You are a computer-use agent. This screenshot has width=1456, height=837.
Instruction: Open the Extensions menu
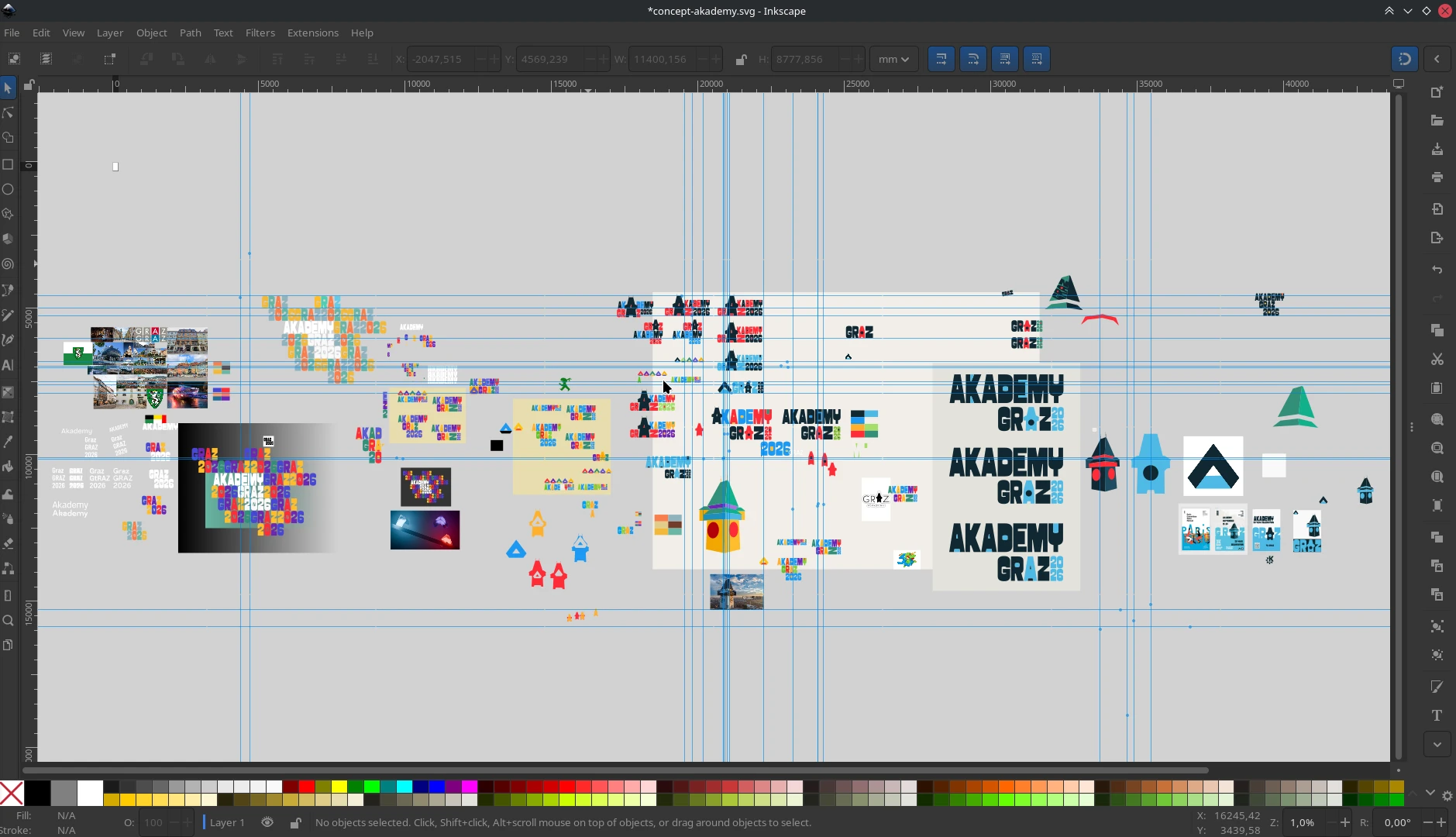(312, 33)
